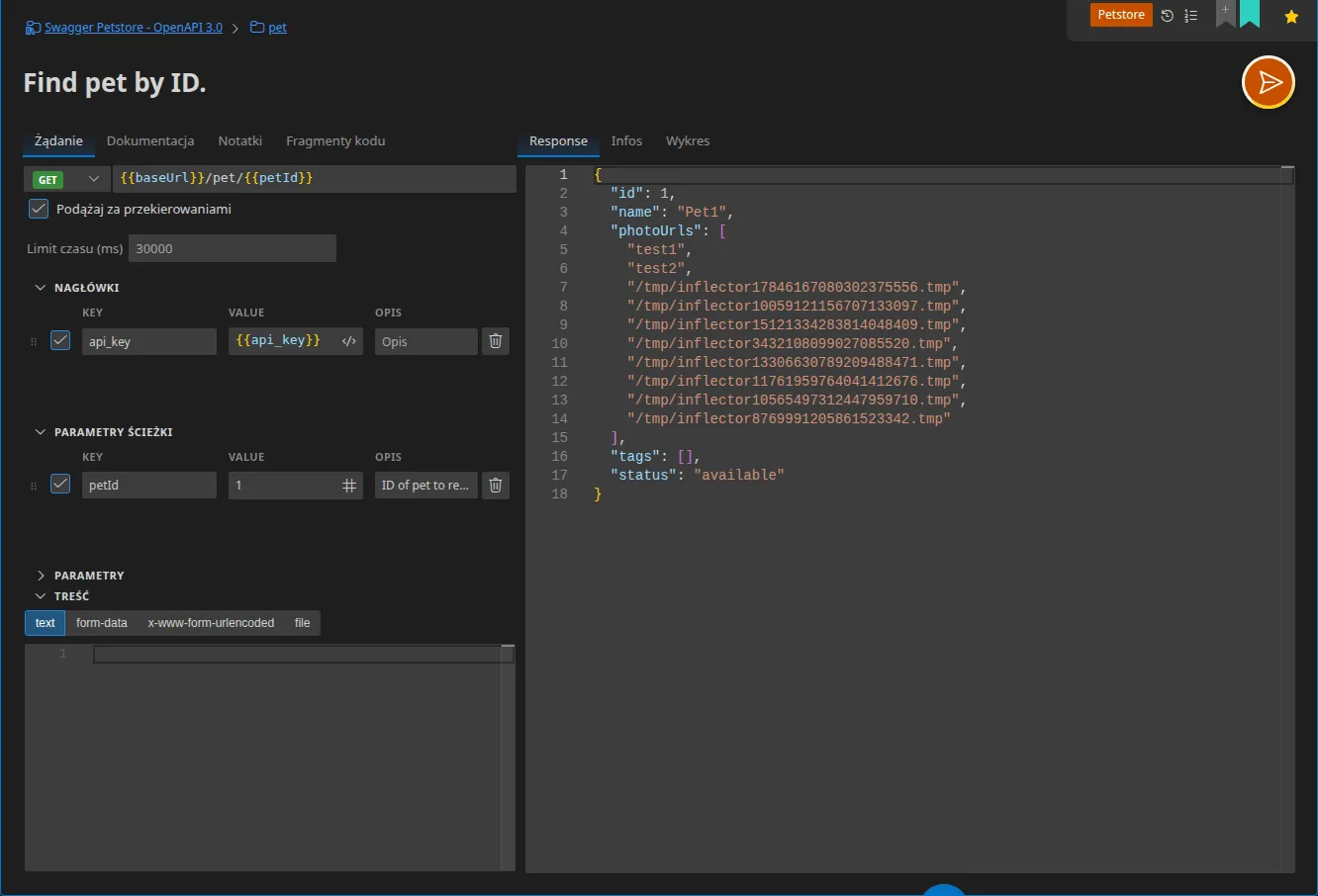Click the folder icon beside the pet breadcrumb
1318x896 pixels.
pos(257,28)
